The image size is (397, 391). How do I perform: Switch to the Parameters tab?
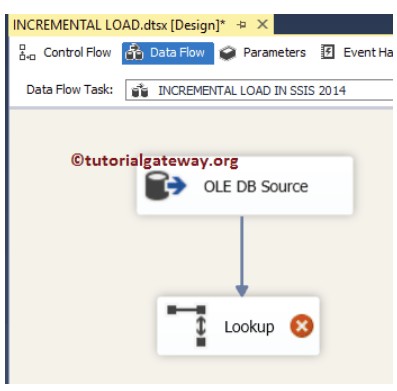[262, 53]
